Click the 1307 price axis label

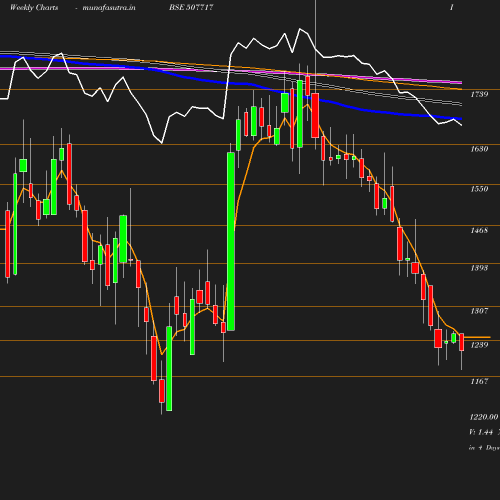point(479,311)
